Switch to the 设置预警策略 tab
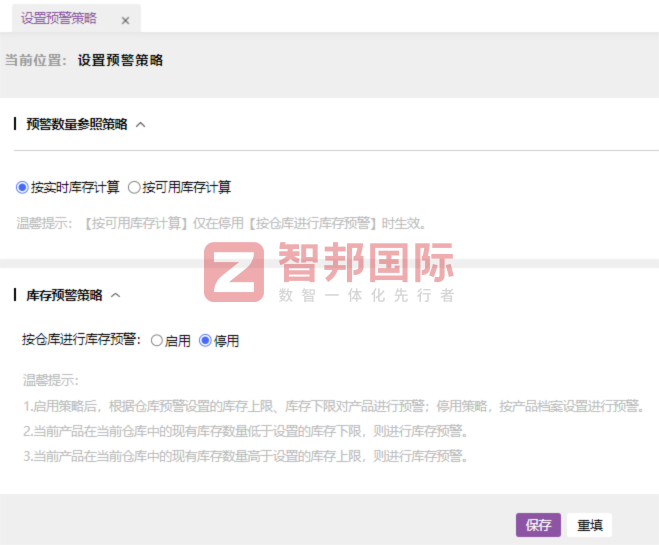Image resolution: width=659 pixels, height=545 pixels. pos(58,19)
